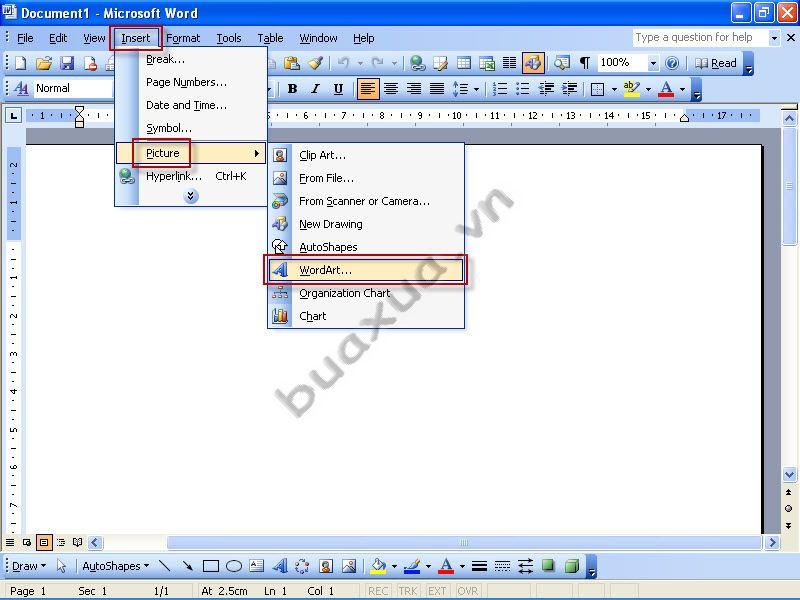Screen dimensions: 800x600
Task: Center the text alignment
Action: pos(391,89)
